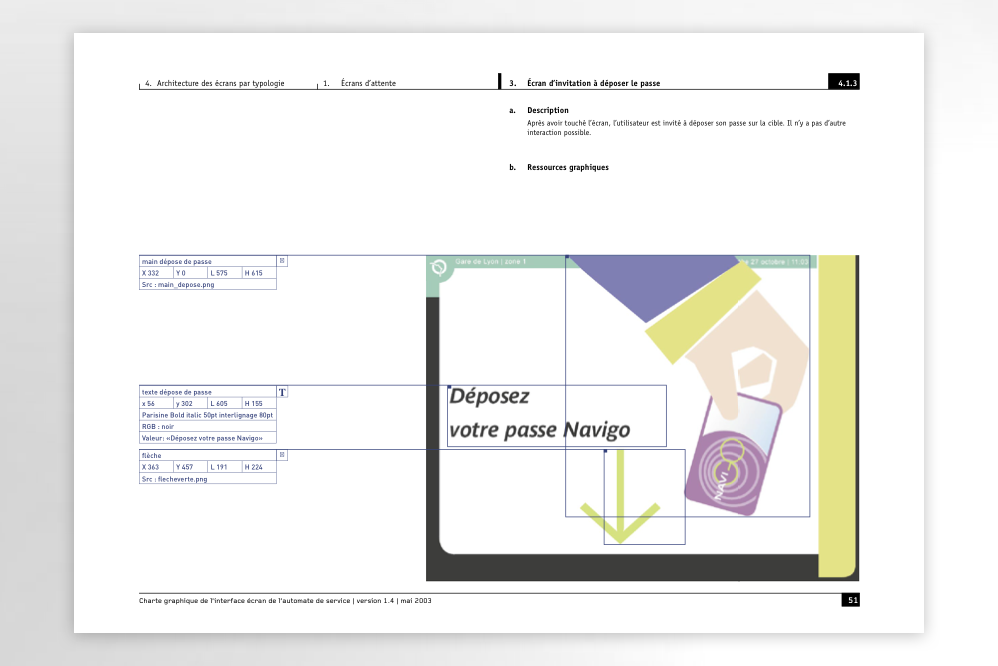Click the "X 332" cell
The height and width of the screenshot is (666, 998).
(157, 273)
